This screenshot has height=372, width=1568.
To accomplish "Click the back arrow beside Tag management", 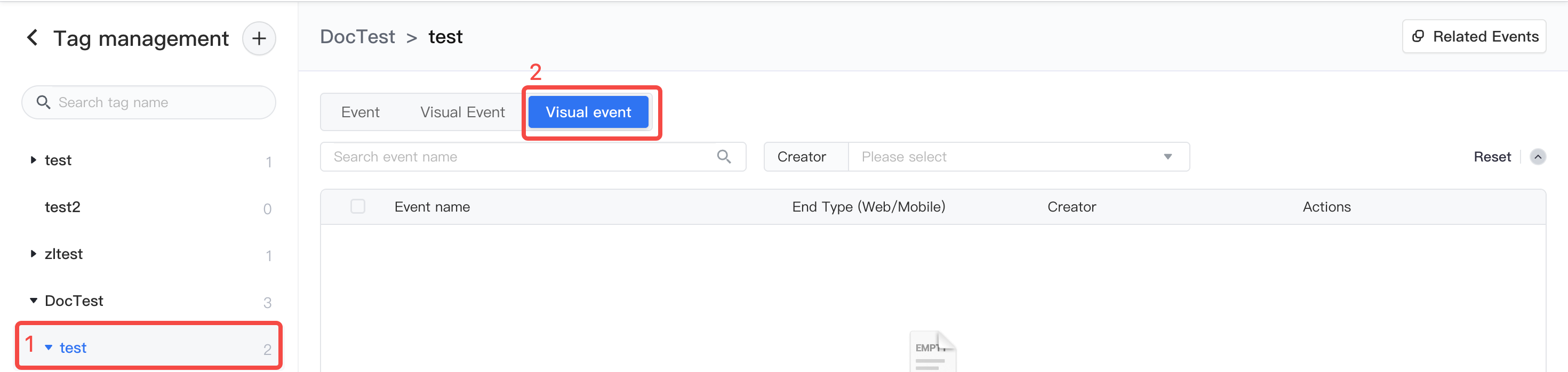I will pos(32,38).
